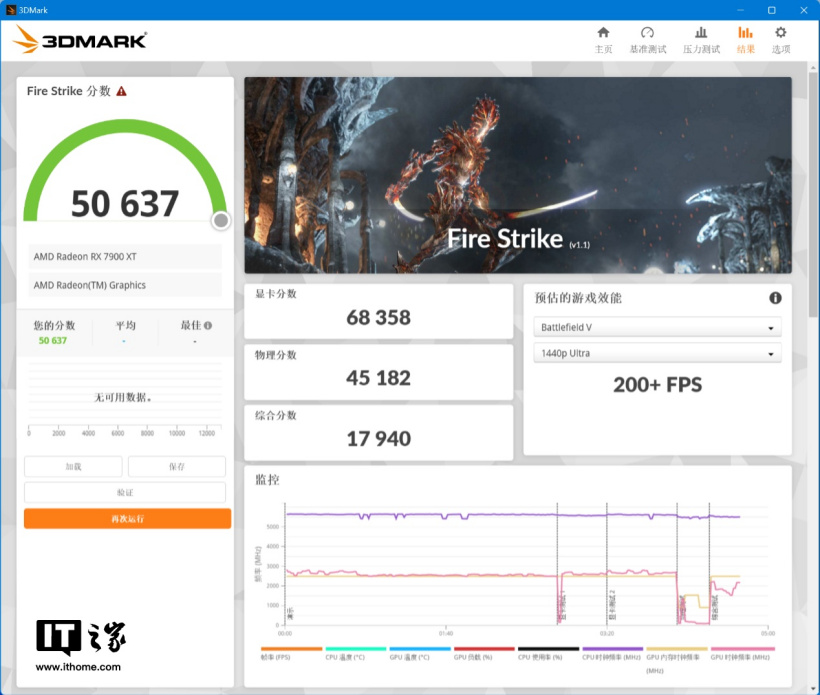This screenshot has width=820, height=695.
Task: Click info icon beside 预估的游戏效能
Action: (775, 298)
